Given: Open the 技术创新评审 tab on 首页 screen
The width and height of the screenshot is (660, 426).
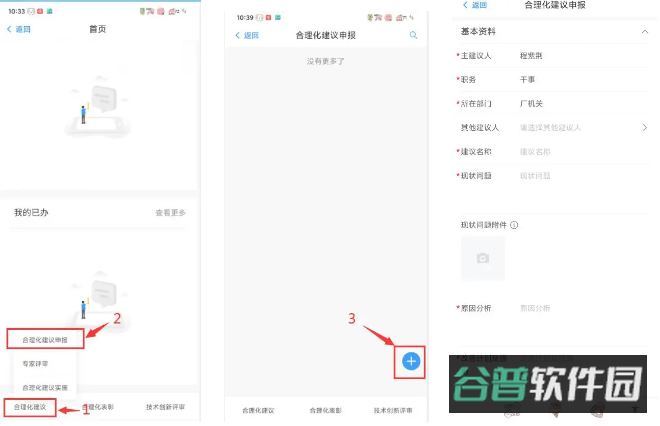Looking at the screenshot, I should [165, 407].
